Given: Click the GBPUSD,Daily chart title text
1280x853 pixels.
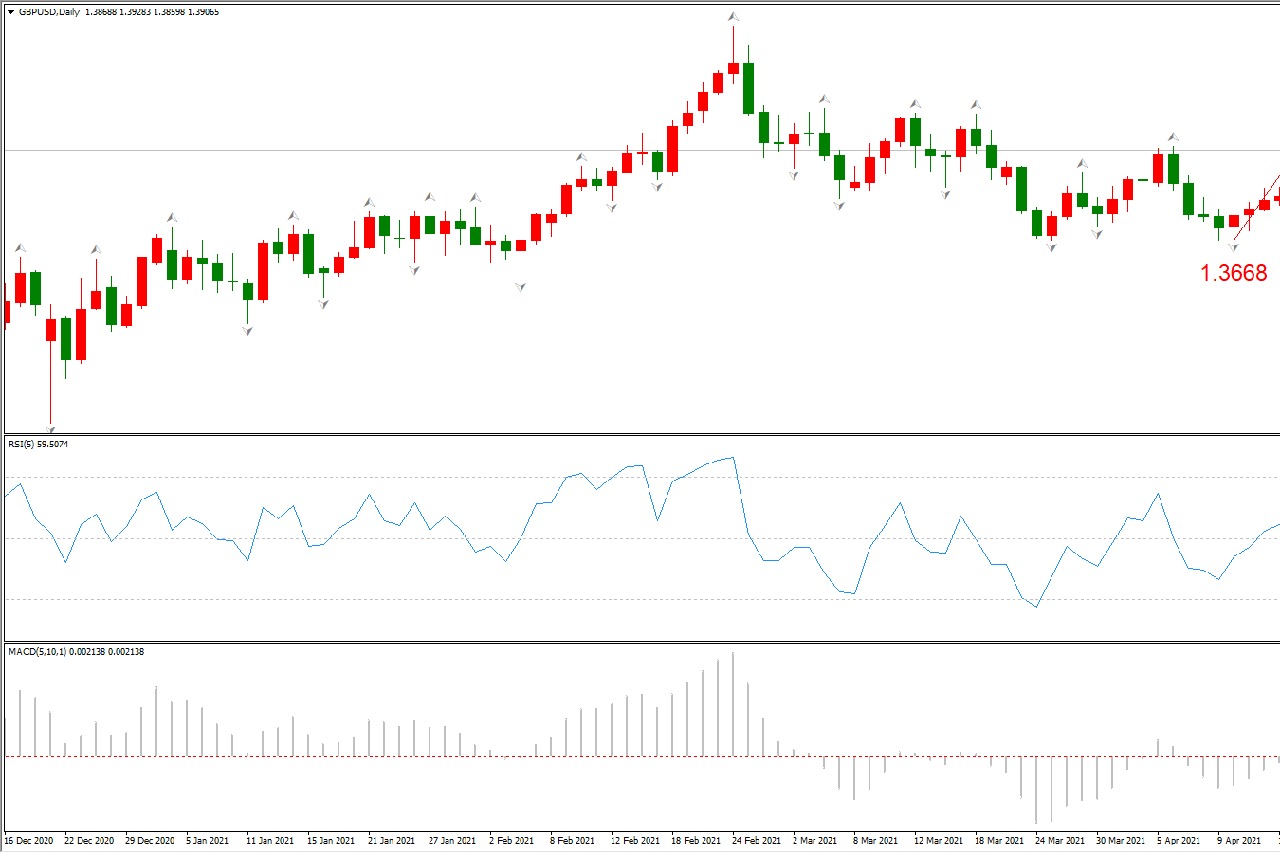Looking at the screenshot, I should coord(49,12).
